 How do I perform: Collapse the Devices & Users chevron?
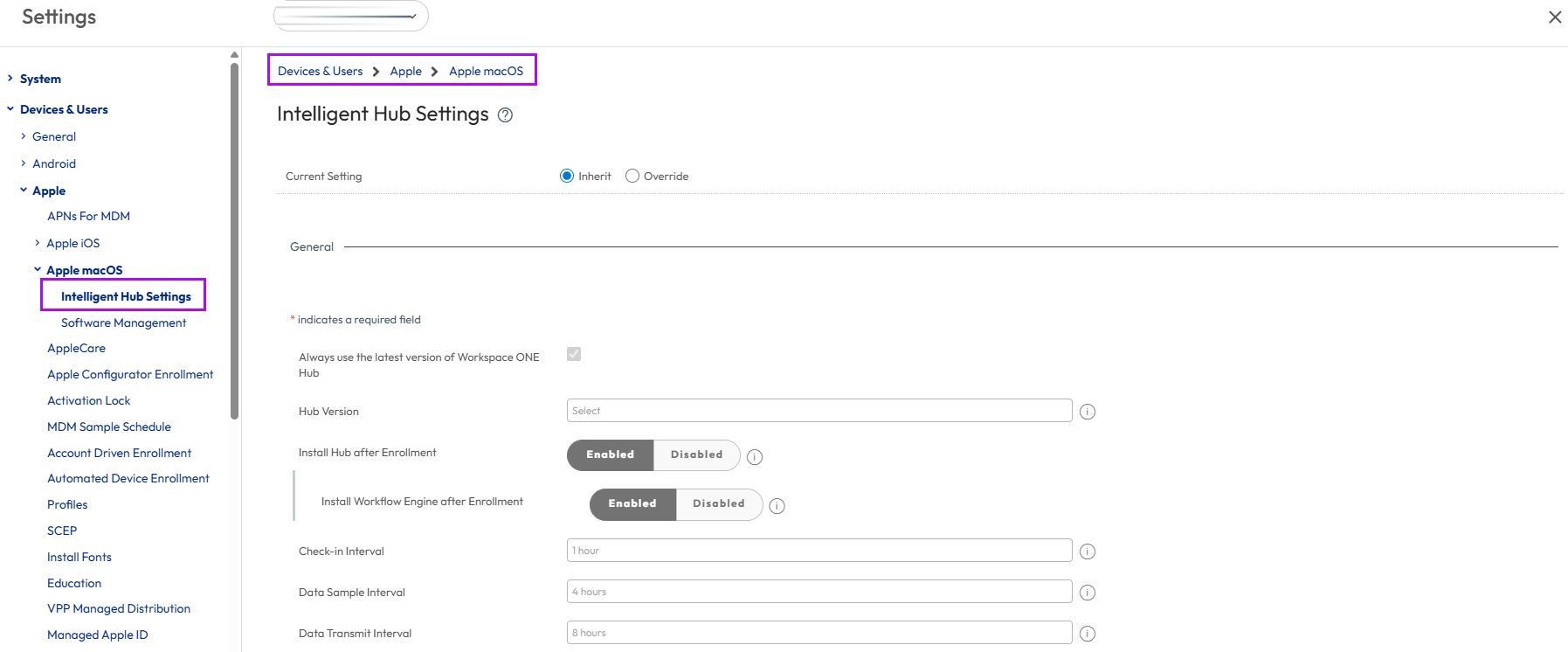[x=10, y=109]
